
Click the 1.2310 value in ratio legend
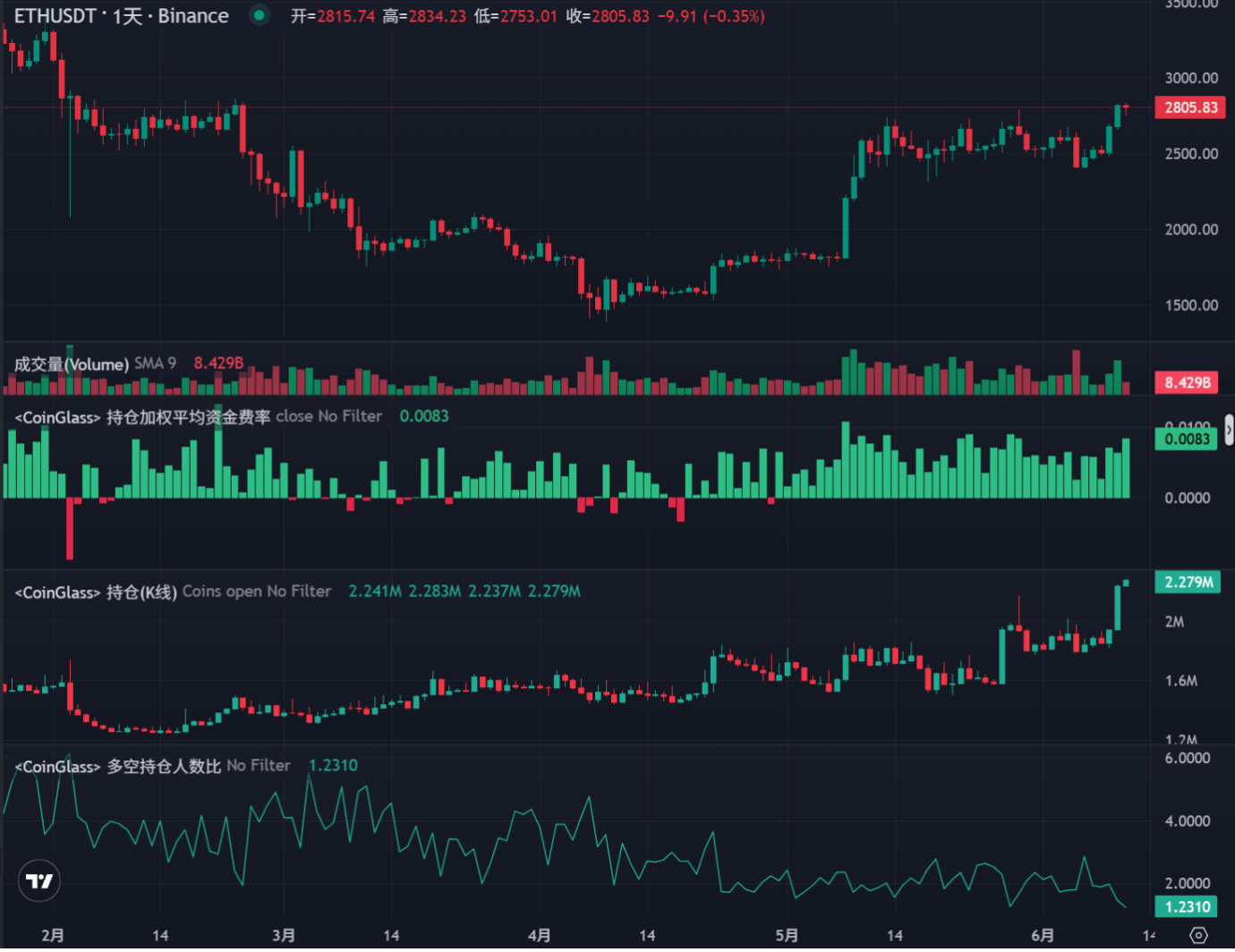tap(333, 765)
